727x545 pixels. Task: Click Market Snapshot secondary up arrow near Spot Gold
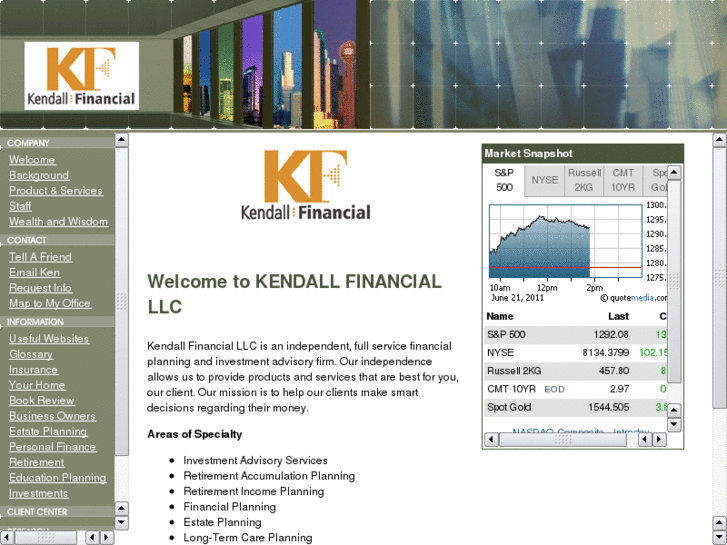[674, 410]
